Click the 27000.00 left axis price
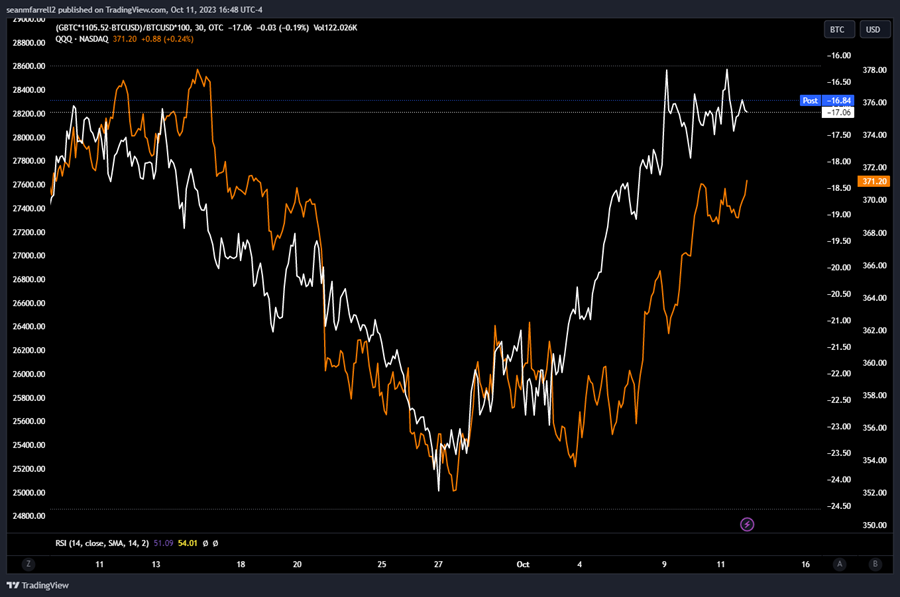The width and height of the screenshot is (900, 597). click(x=29, y=255)
